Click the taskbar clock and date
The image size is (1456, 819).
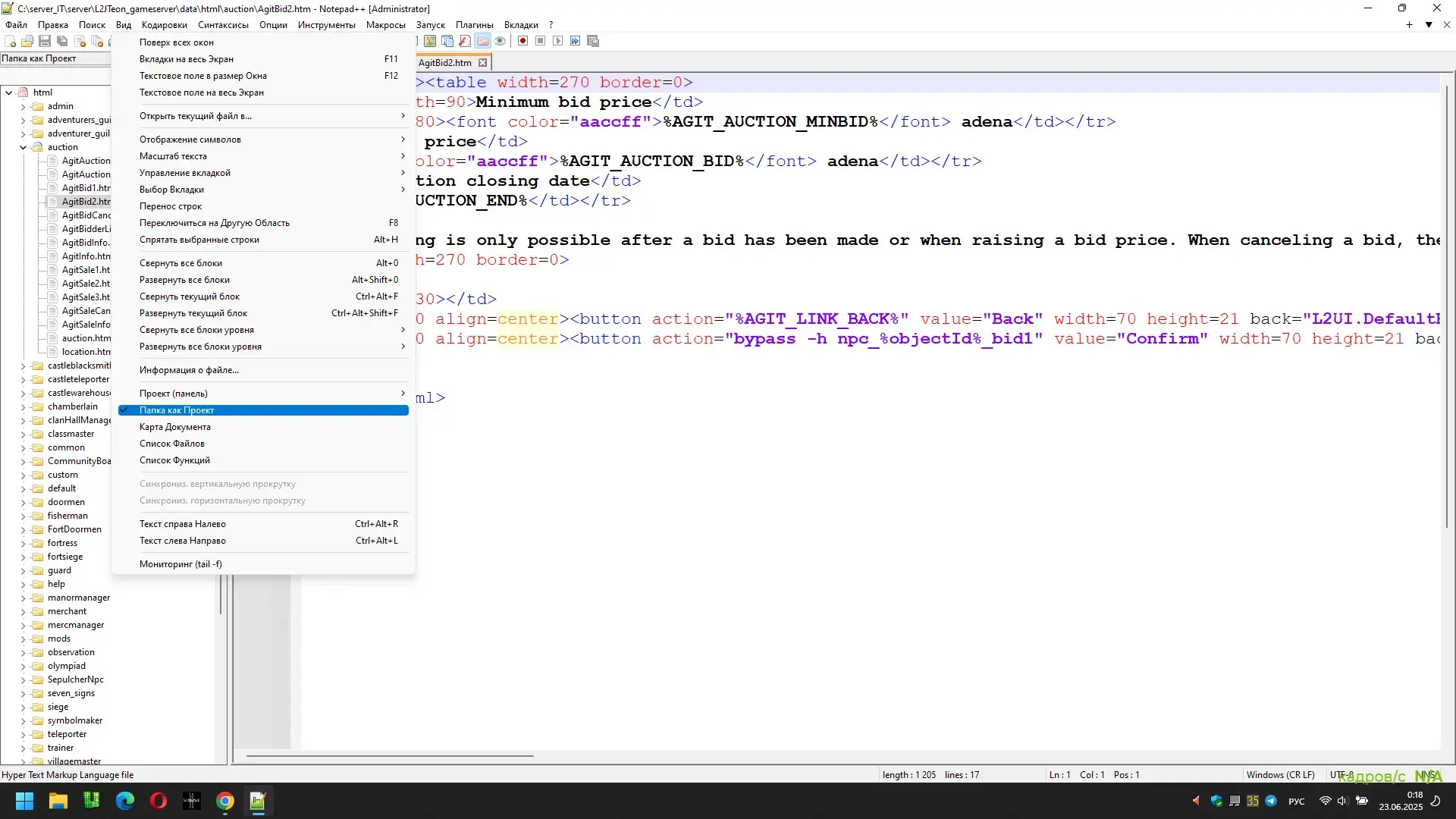pyautogui.click(x=1401, y=801)
